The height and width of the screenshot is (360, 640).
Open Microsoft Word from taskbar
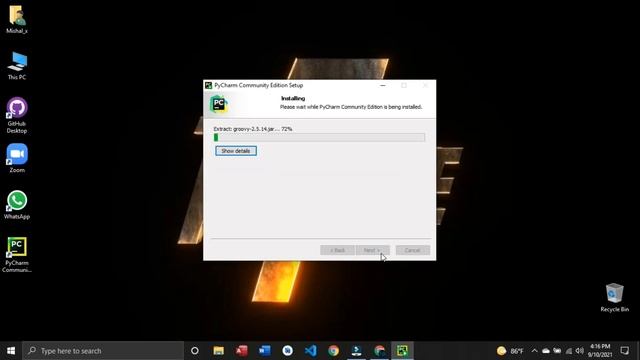(264, 351)
